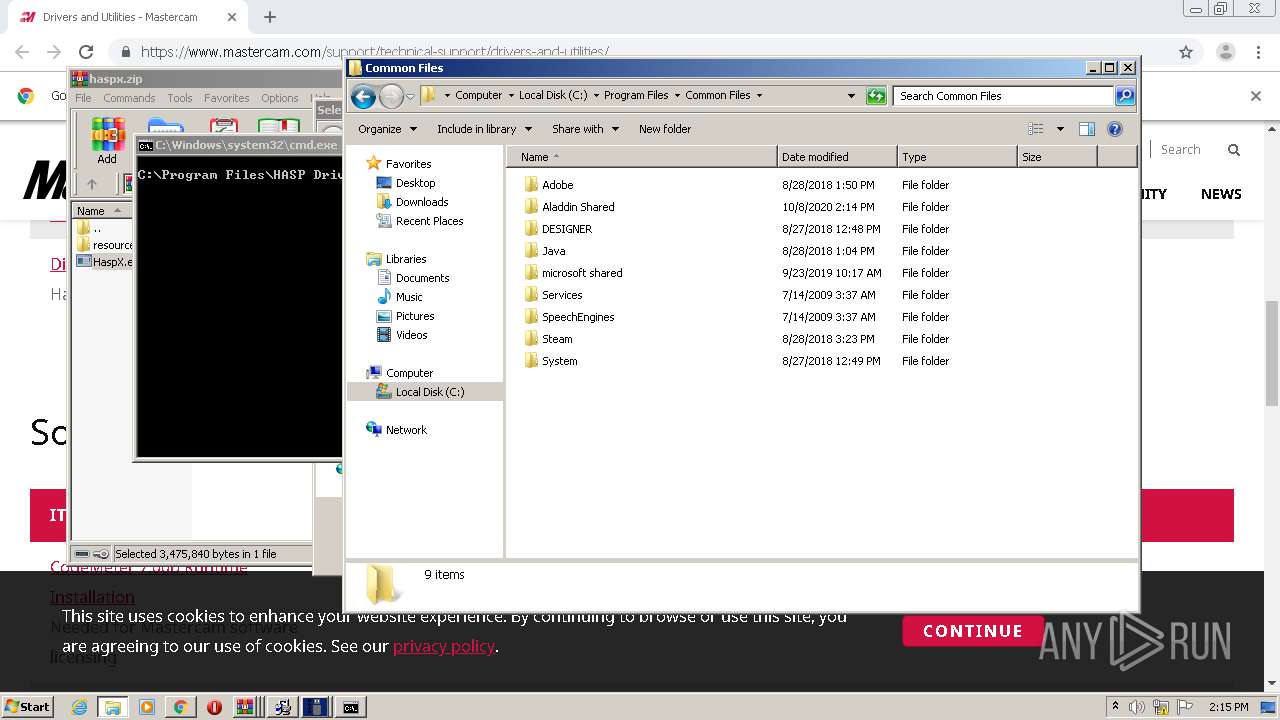Viewport: 1280px width, 720px height.
Task: Bookmark this page with the star icon
Action: (x=1186, y=52)
